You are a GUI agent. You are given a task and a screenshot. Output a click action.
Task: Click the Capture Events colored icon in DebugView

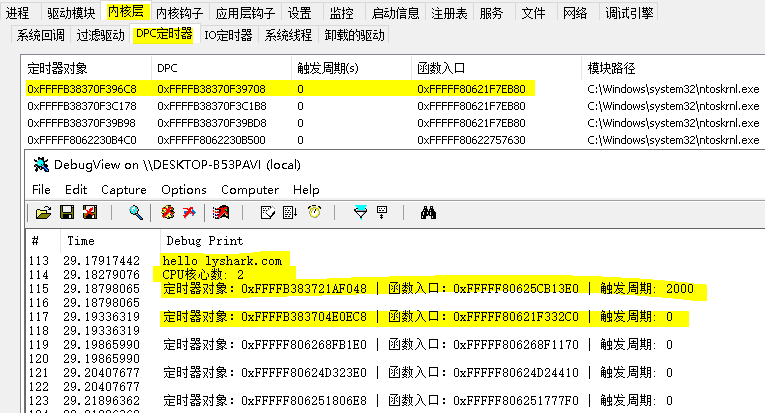pos(221,213)
